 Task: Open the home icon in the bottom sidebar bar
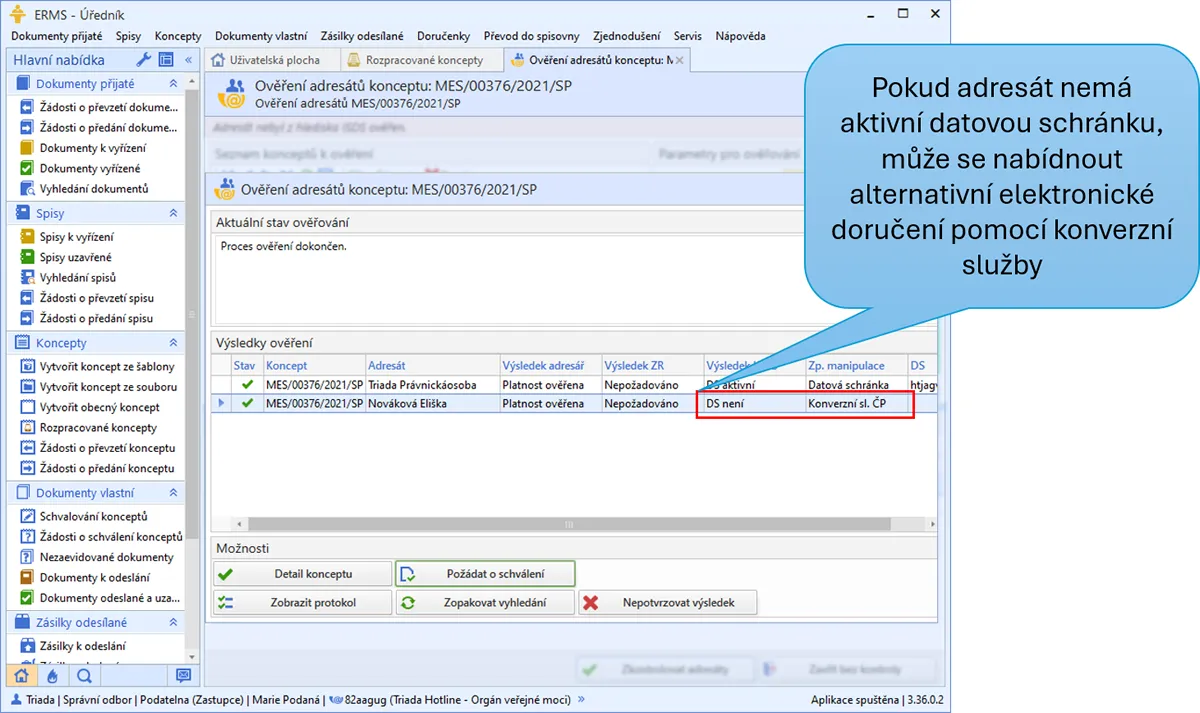click(x=22, y=675)
